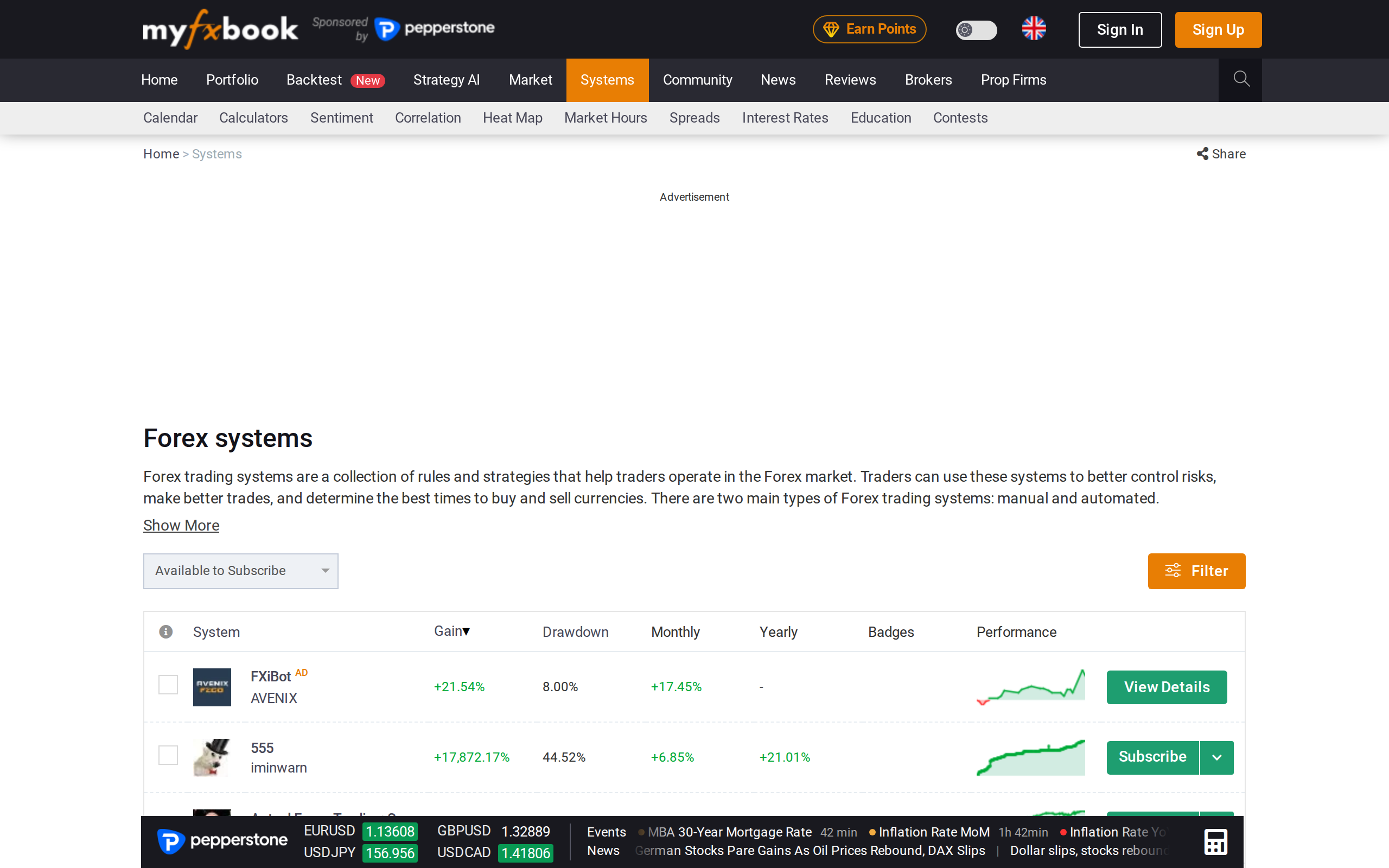Click View Details for FXiBot

(1167, 687)
